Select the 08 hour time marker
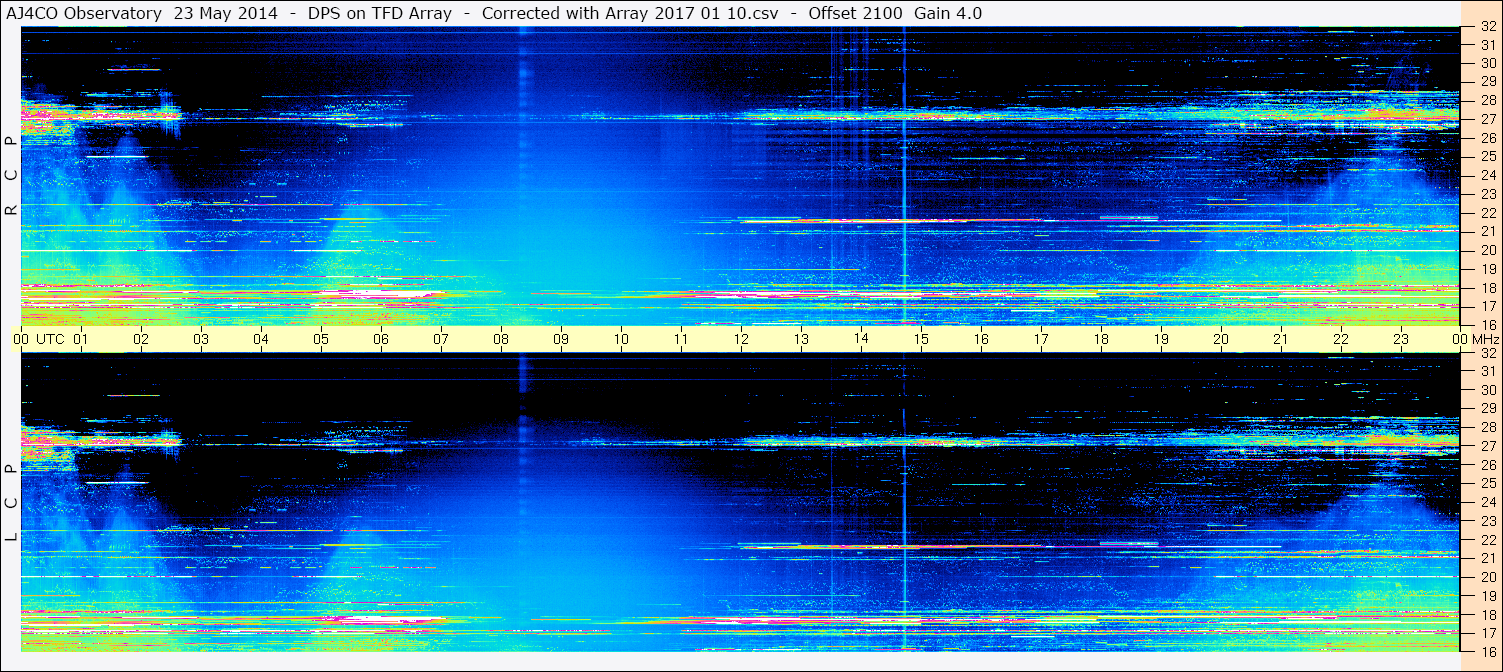Screen dimensions: 1503x672 click(x=501, y=339)
